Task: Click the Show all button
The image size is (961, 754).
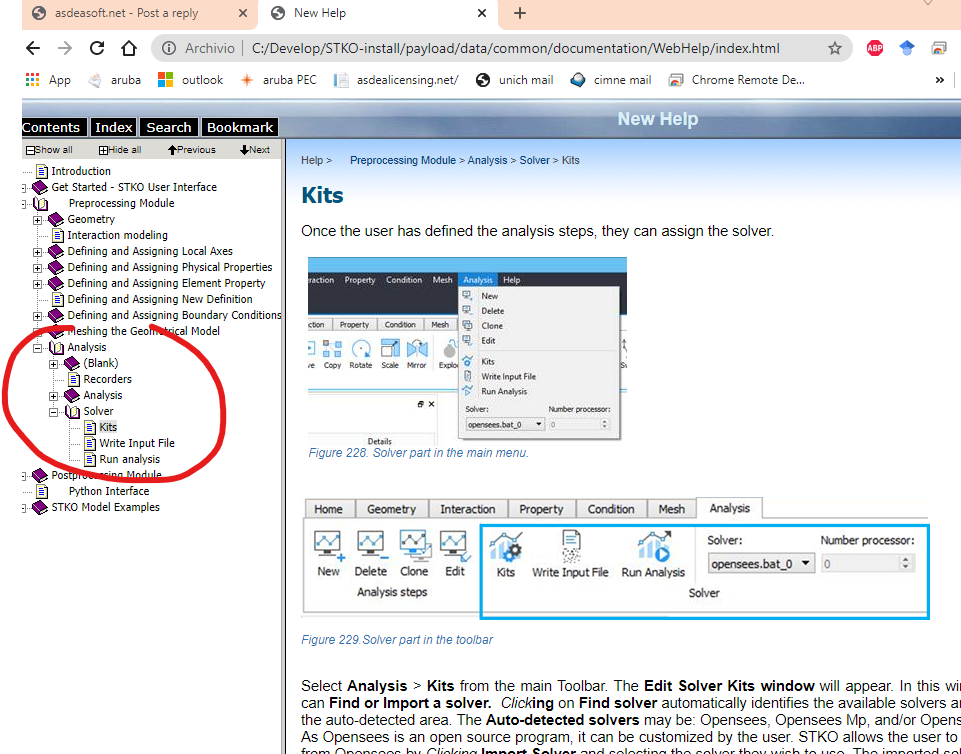Action: pos(49,150)
